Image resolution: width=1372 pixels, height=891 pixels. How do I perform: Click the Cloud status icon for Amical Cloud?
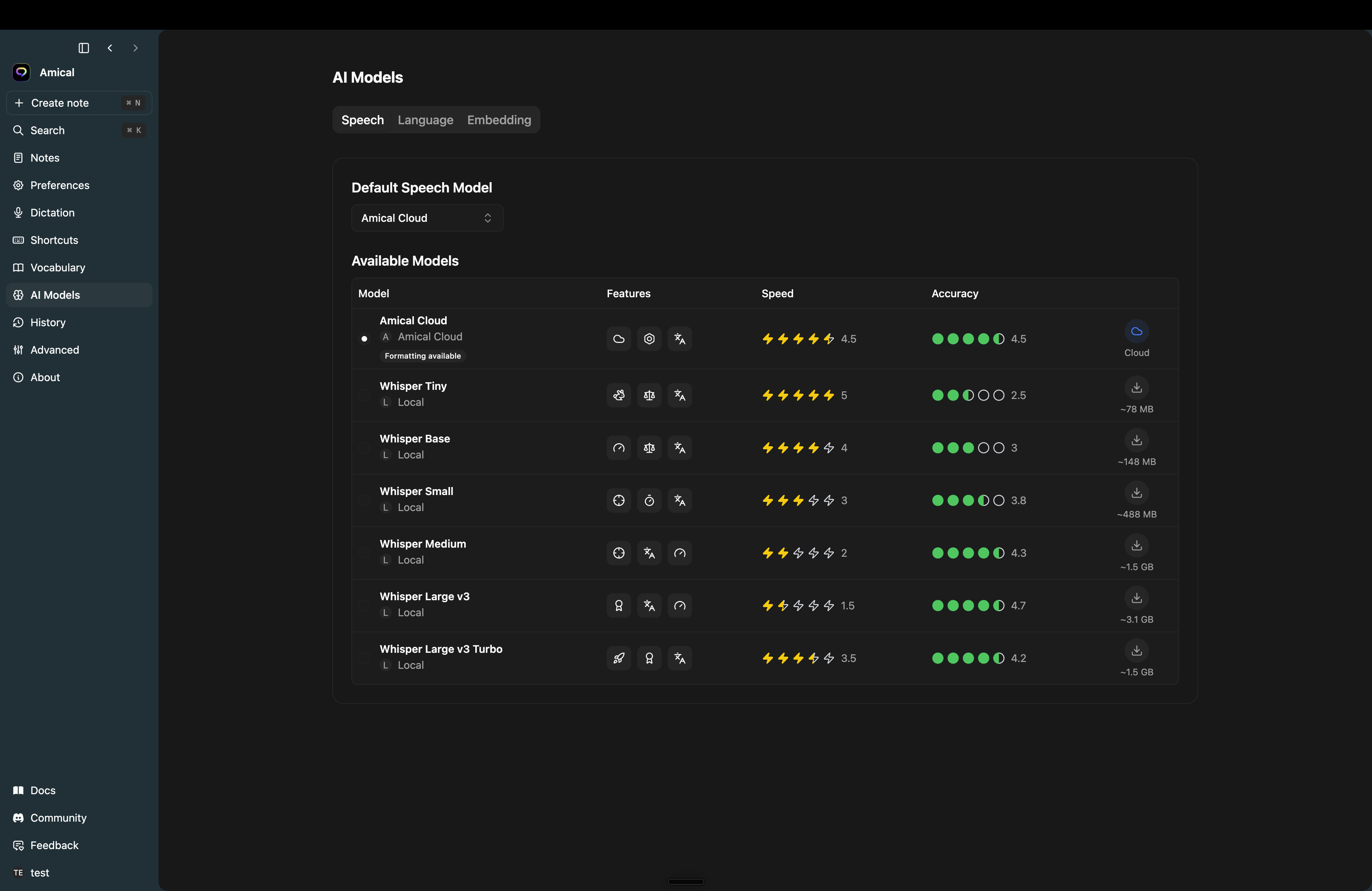(1137, 332)
